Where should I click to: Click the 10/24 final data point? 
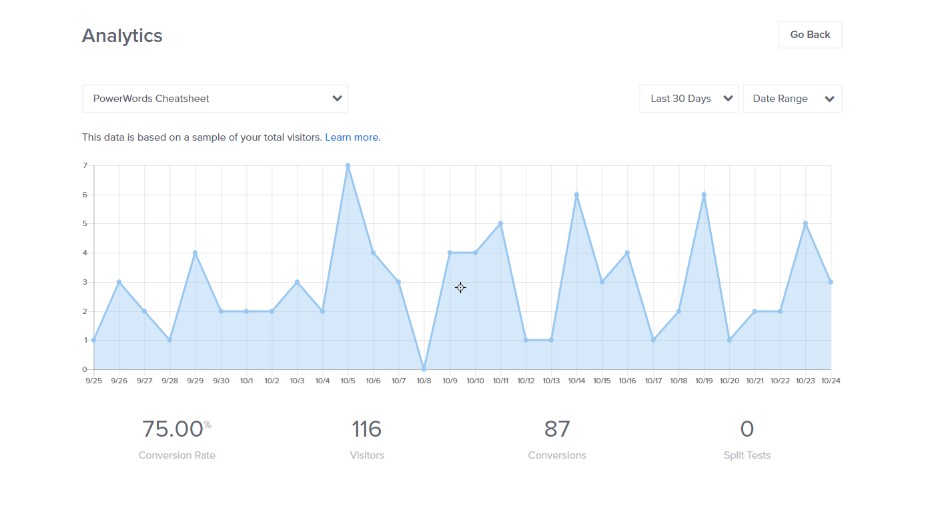(x=831, y=282)
